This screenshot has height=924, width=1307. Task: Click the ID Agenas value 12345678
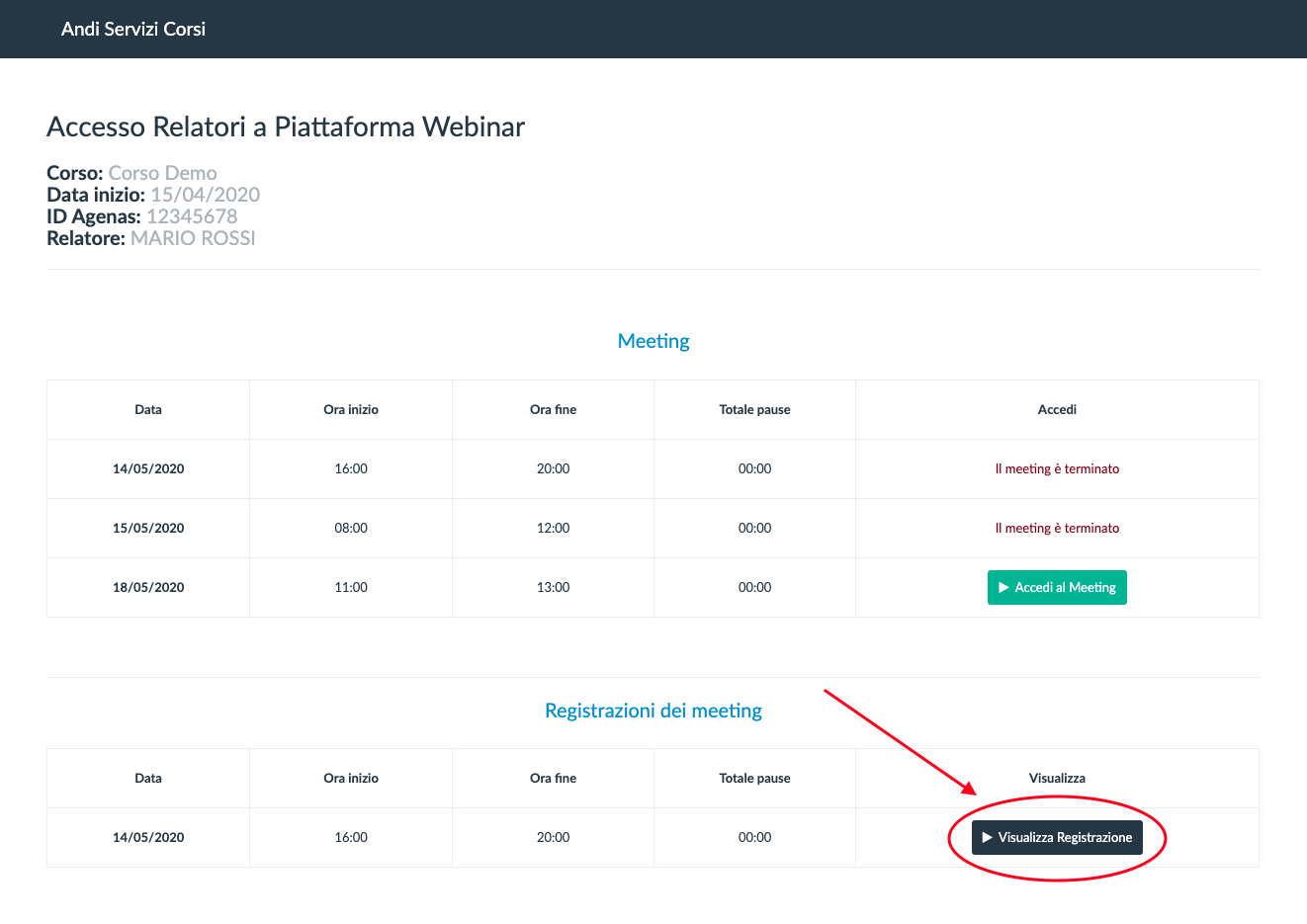click(192, 216)
